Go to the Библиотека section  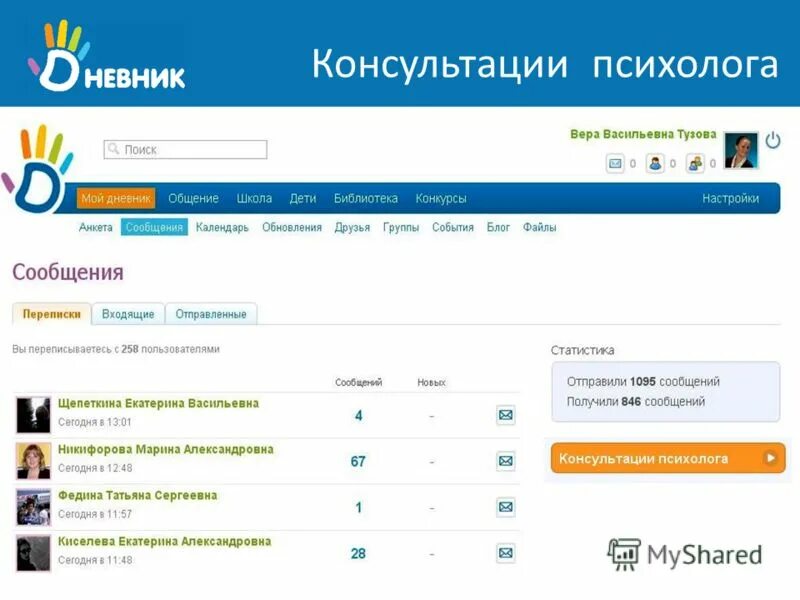point(366,198)
